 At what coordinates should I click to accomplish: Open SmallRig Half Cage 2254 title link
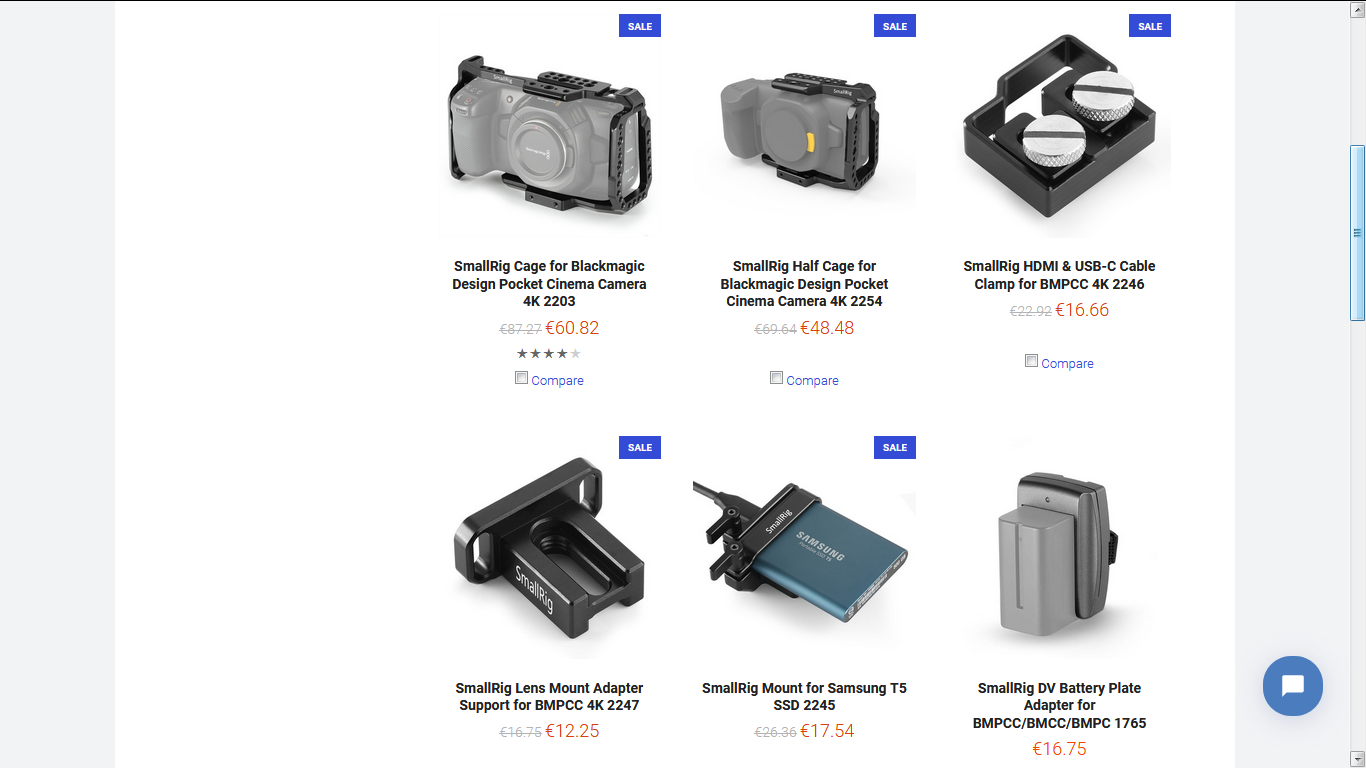(x=804, y=284)
